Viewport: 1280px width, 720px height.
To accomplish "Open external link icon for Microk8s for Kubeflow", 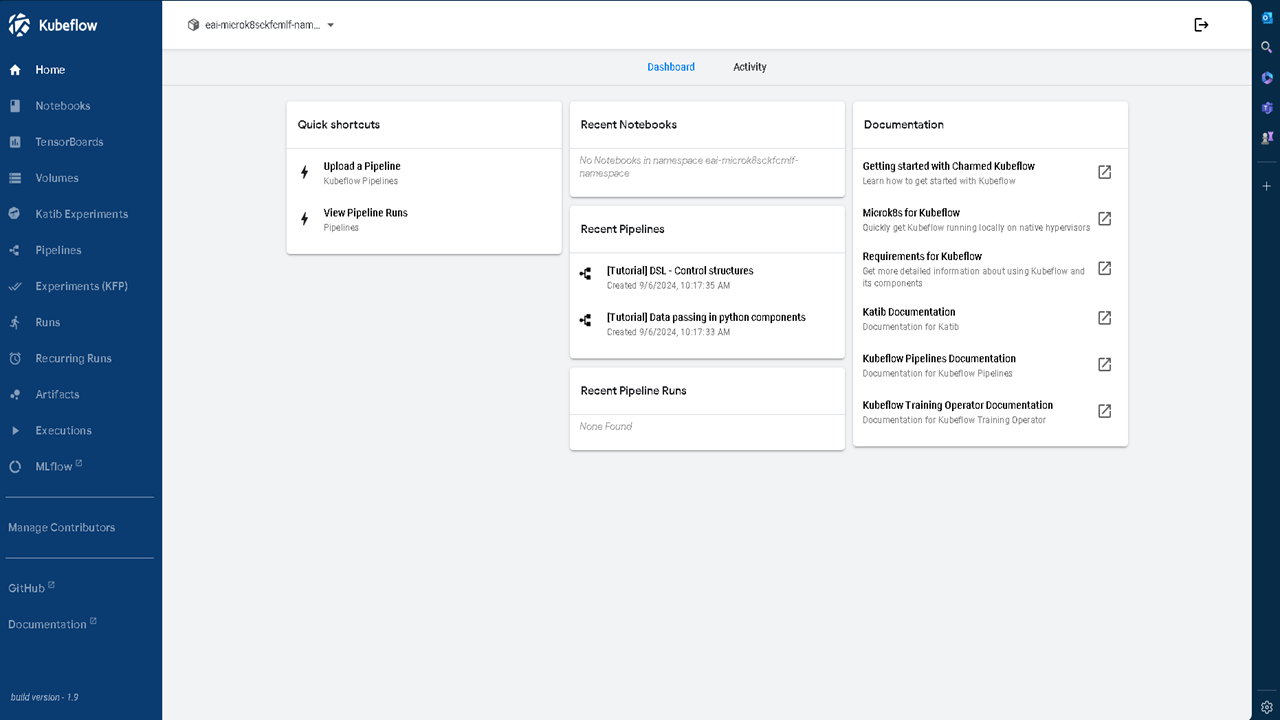I will tap(1105, 218).
